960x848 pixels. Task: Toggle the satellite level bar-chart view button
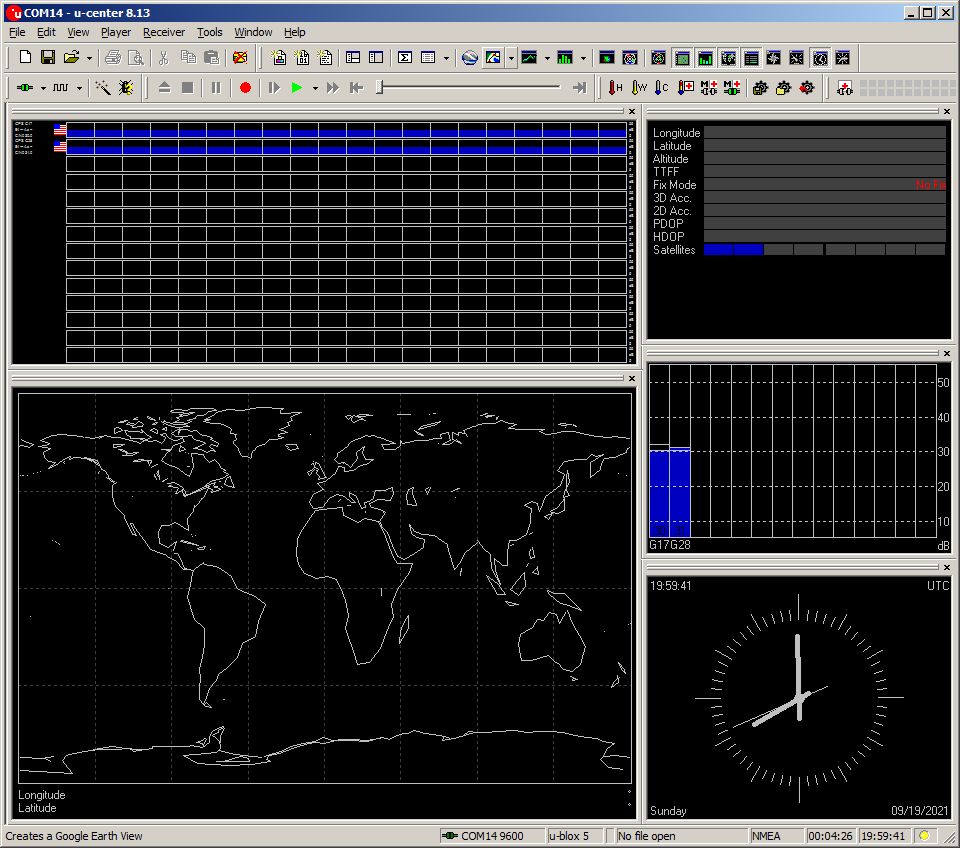pyautogui.click(x=705, y=58)
